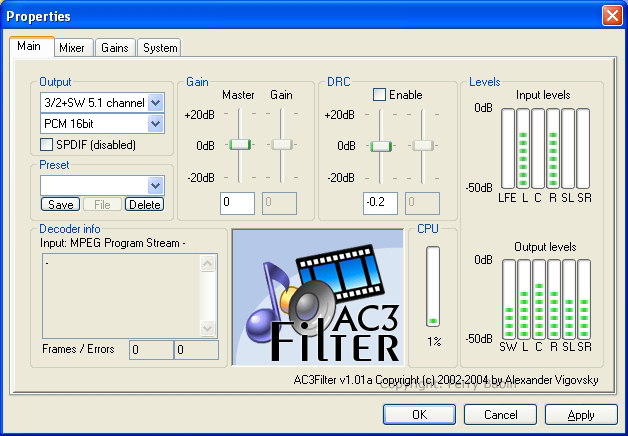Screen dimensions: 628x436
Task: Click the Master gain value field
Action: tap(238, 203)
